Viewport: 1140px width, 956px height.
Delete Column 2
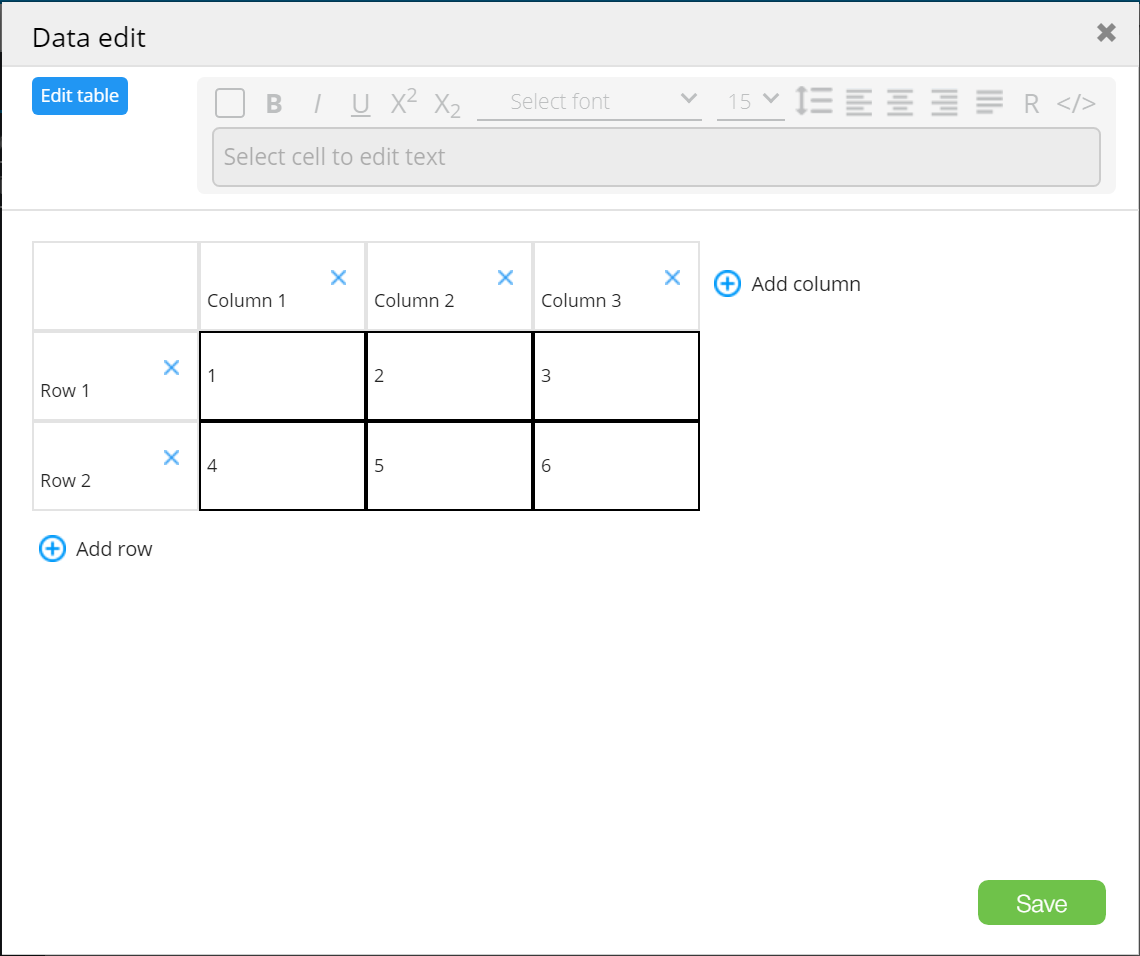click(505, 278)
